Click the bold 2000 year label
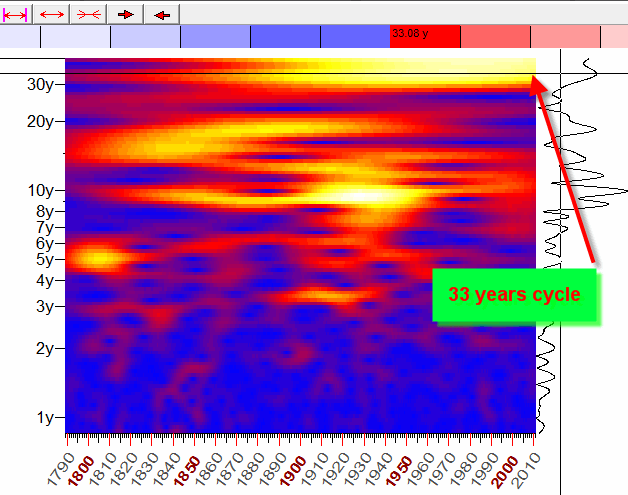 tap(506, 471)
